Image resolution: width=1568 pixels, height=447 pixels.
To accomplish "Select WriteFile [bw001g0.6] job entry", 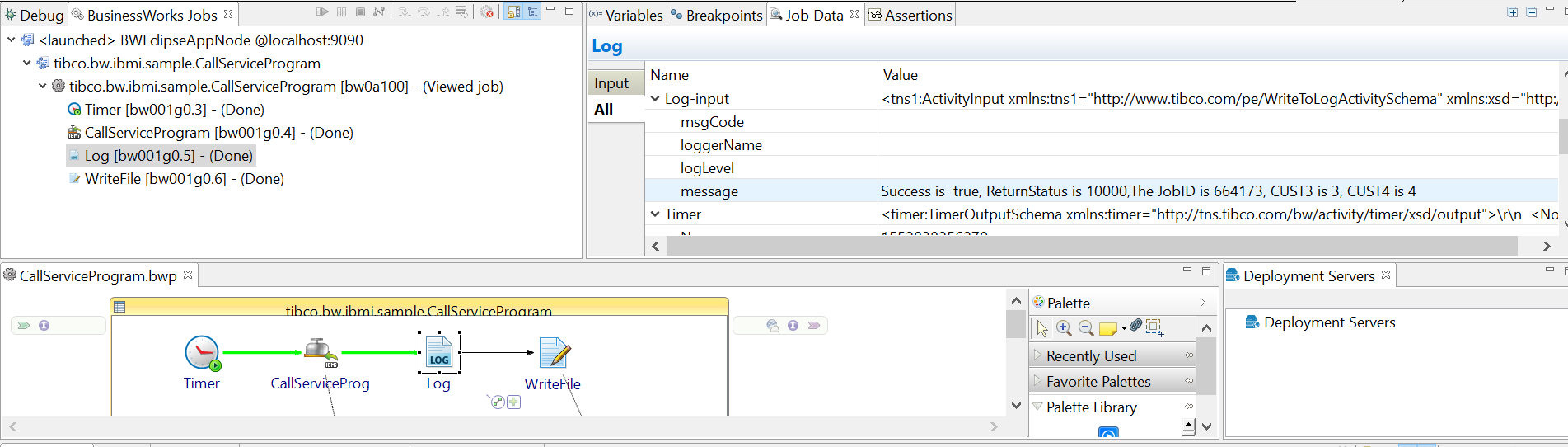I will tap(176, 179).
